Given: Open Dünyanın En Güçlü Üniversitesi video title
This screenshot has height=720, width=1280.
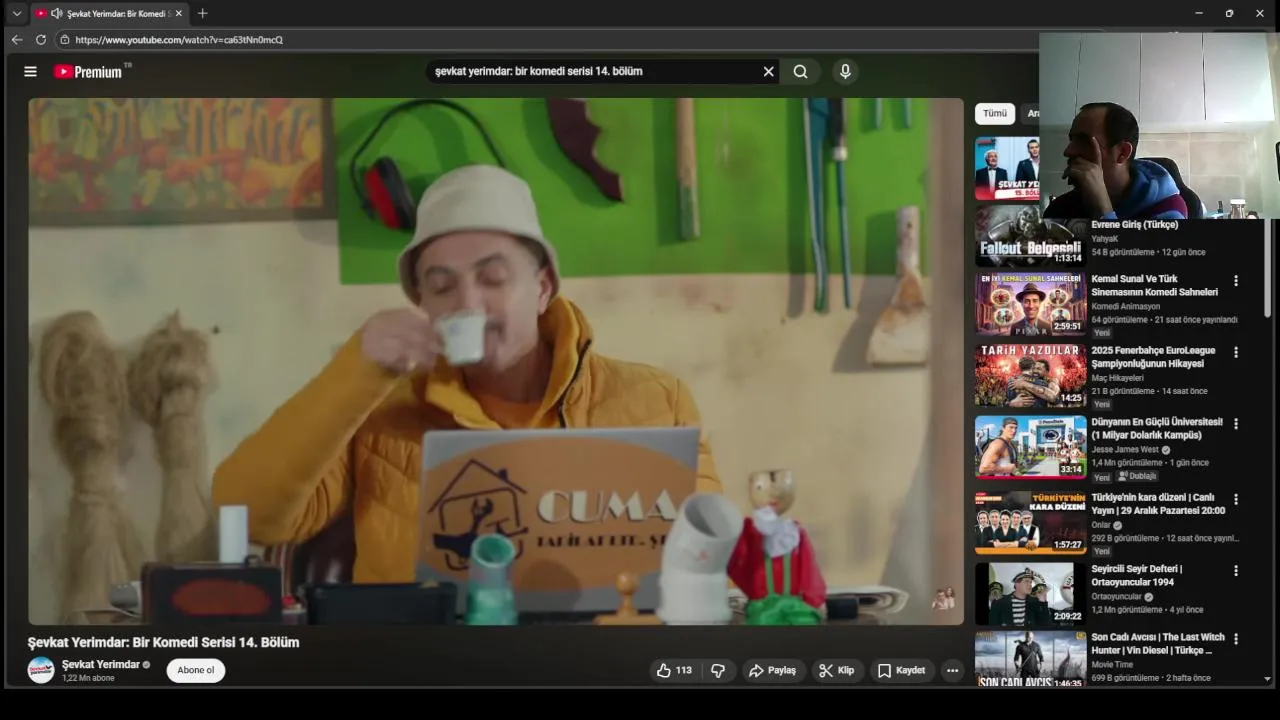Looking at the screenshot, I should tap(1157, 428).
